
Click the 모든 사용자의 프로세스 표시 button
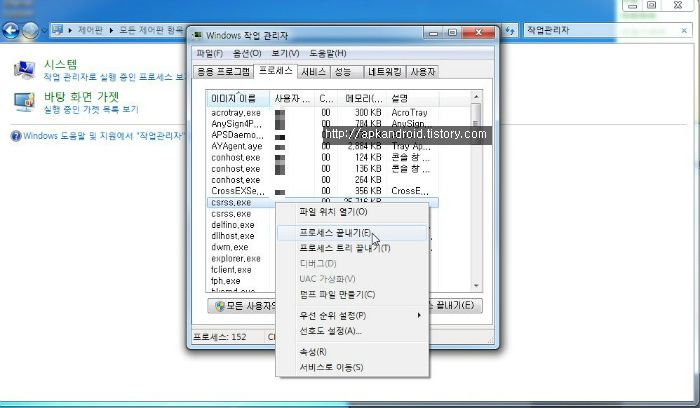click(x=242, y=306)
